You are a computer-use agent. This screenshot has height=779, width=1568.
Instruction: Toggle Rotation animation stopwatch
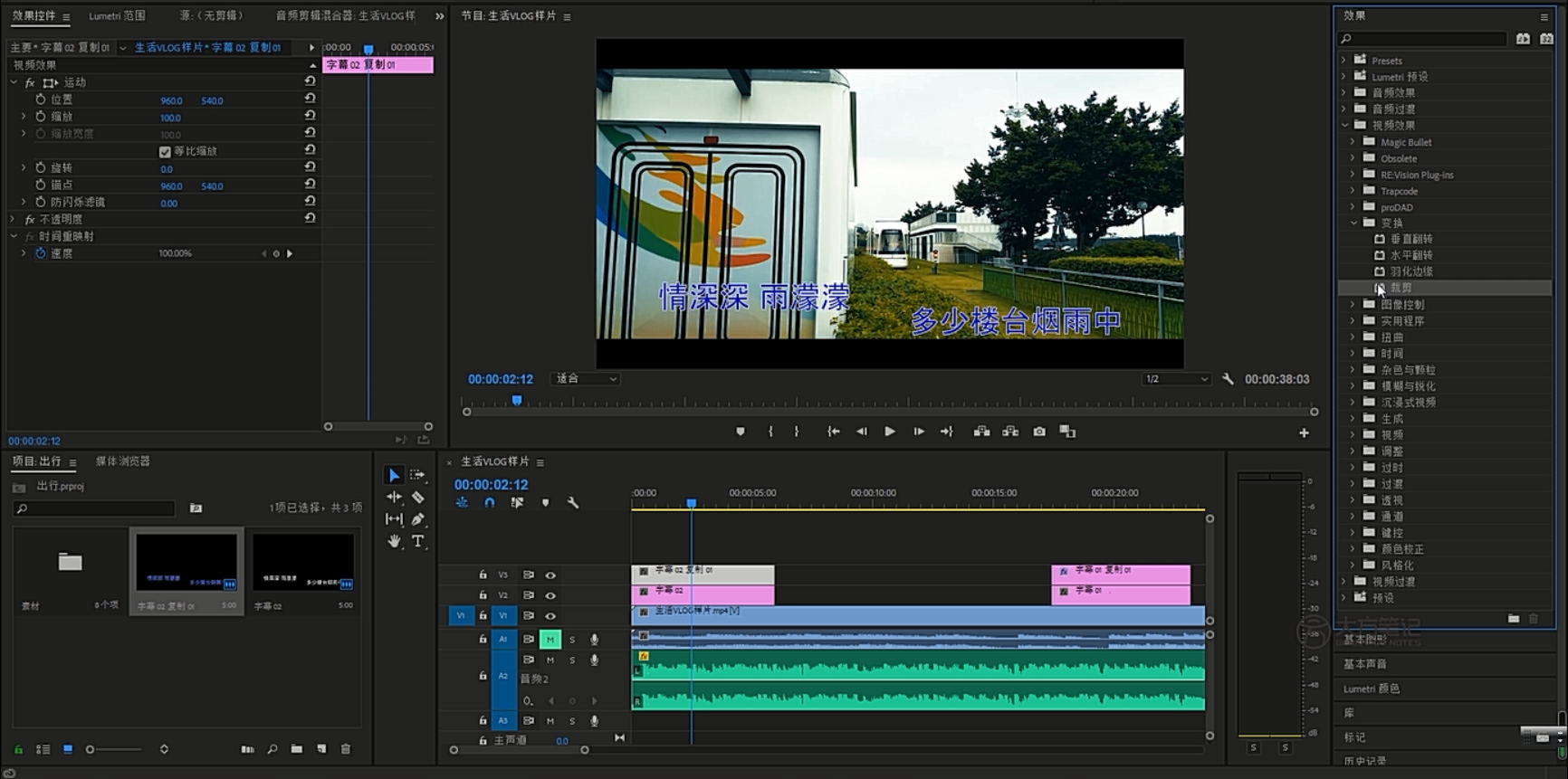[41, 168]
